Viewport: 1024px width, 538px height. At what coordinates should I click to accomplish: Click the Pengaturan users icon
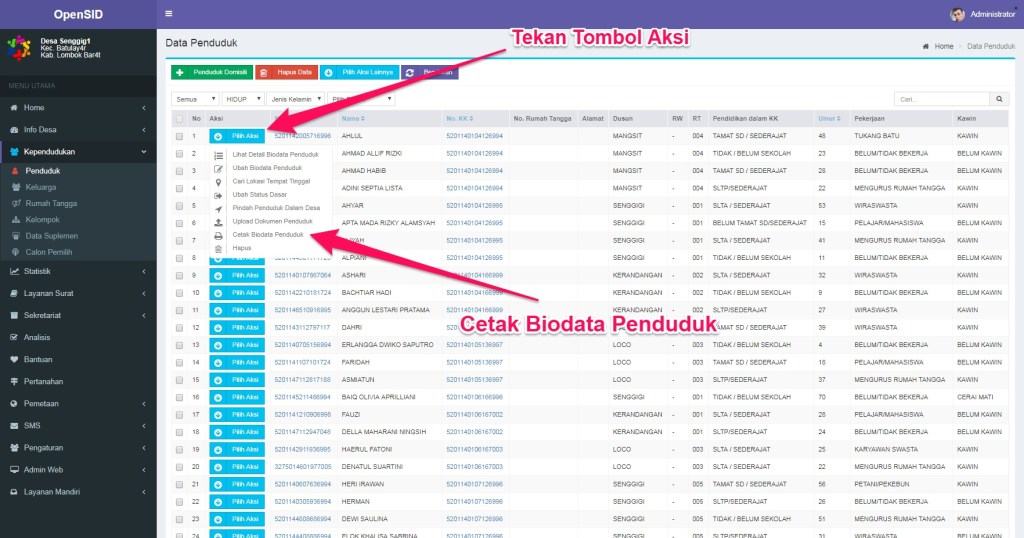point(14,448)
